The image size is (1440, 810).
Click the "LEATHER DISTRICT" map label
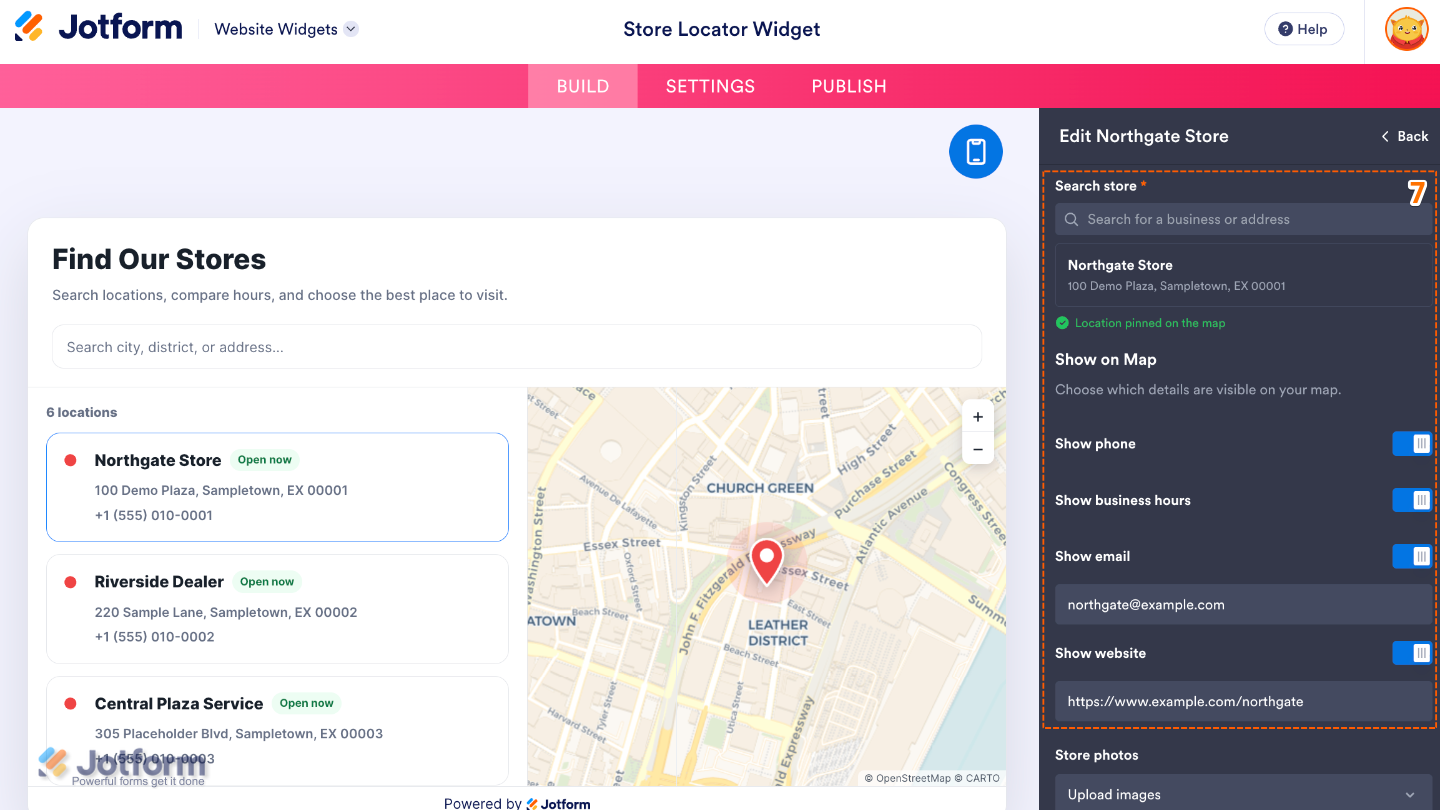click(778, 632)
